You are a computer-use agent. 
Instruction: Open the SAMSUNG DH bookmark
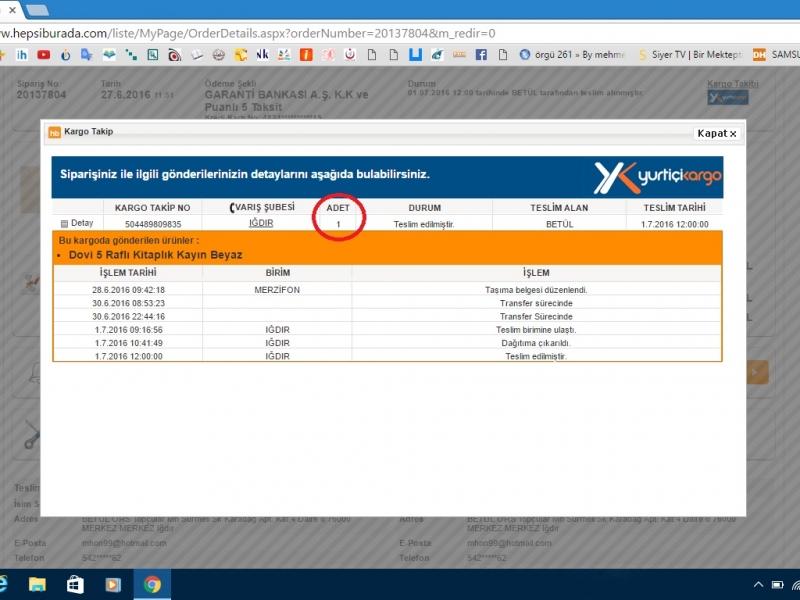coord(776,55)
